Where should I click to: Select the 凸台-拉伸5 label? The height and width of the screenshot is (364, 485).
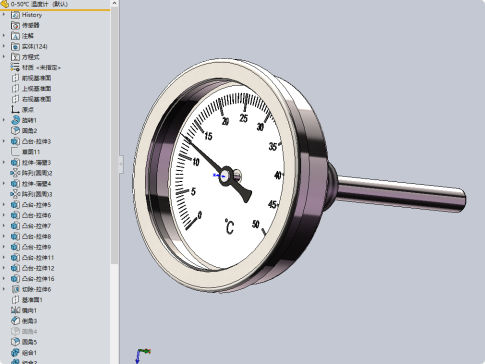pyautogui.click(x=36, y=205)
